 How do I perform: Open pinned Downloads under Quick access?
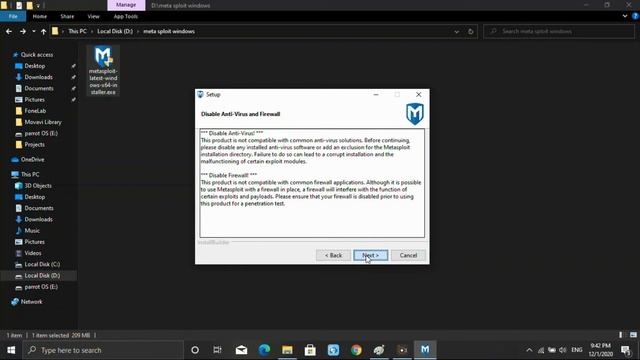(38, 77)
